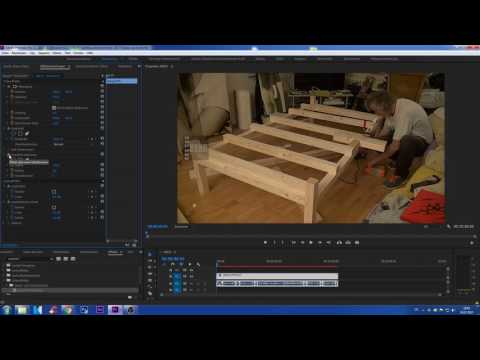480x360 pixels.
Task: Open Photoshop from the Windows taskbar
Action: (84, 310)
